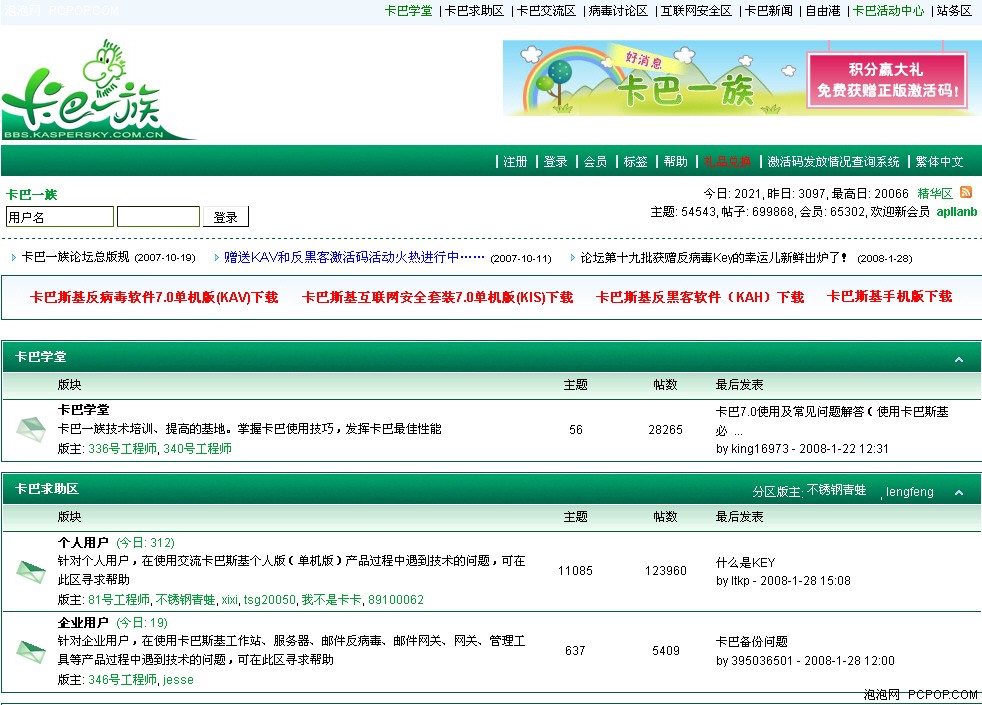
Task: Open section moderator lengfeng
Action: (909, 491)
